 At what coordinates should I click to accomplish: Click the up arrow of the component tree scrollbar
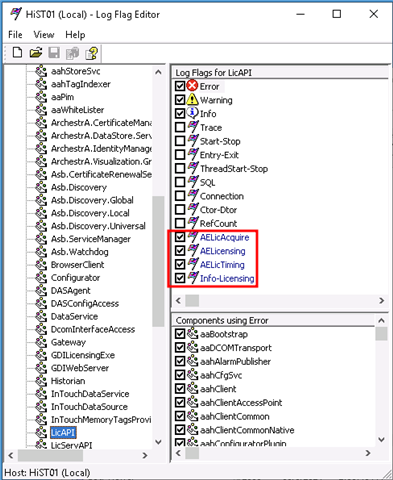point(159,72)
